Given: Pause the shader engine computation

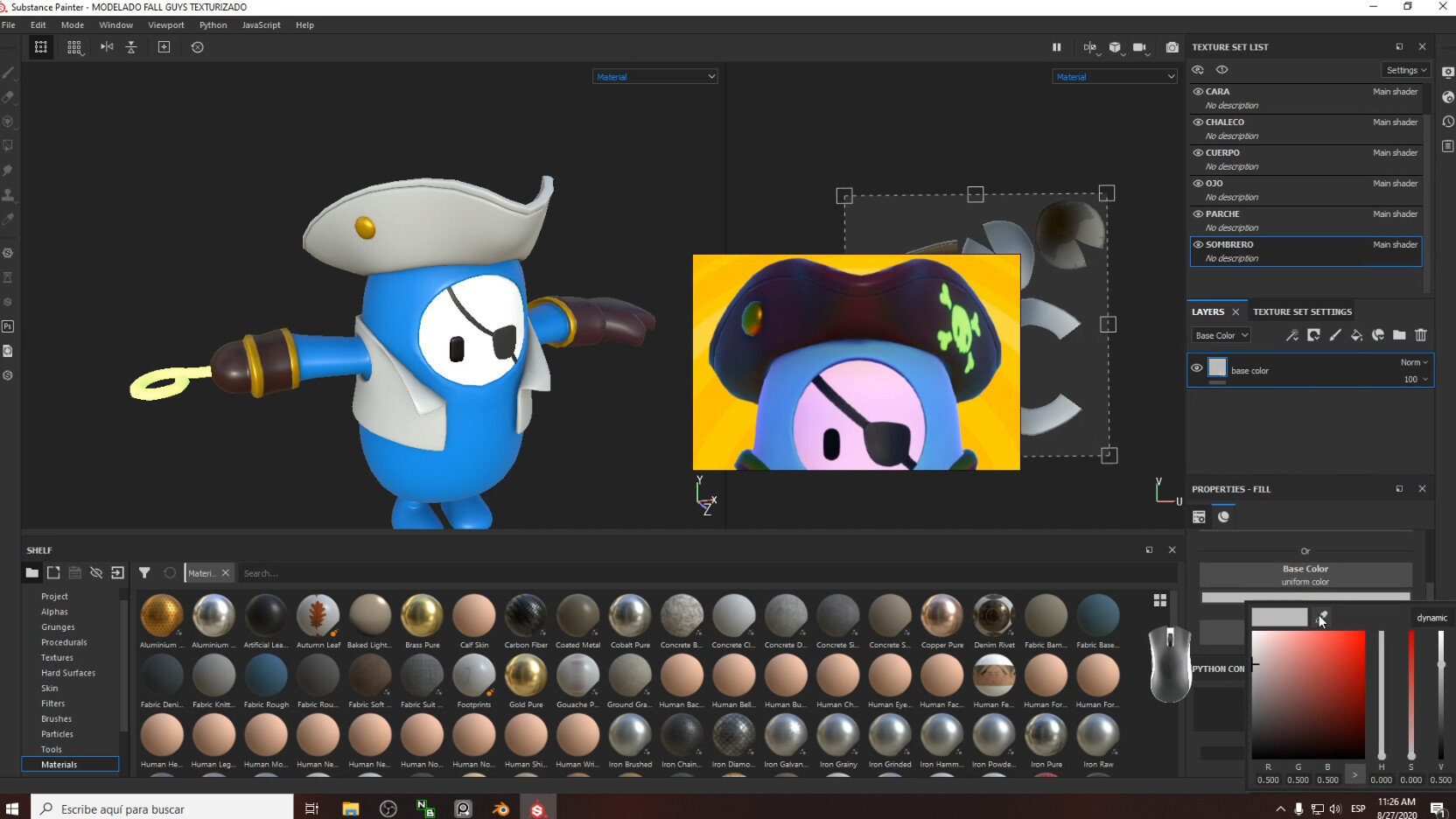Looking at the screenshot, I should 1057,47.
